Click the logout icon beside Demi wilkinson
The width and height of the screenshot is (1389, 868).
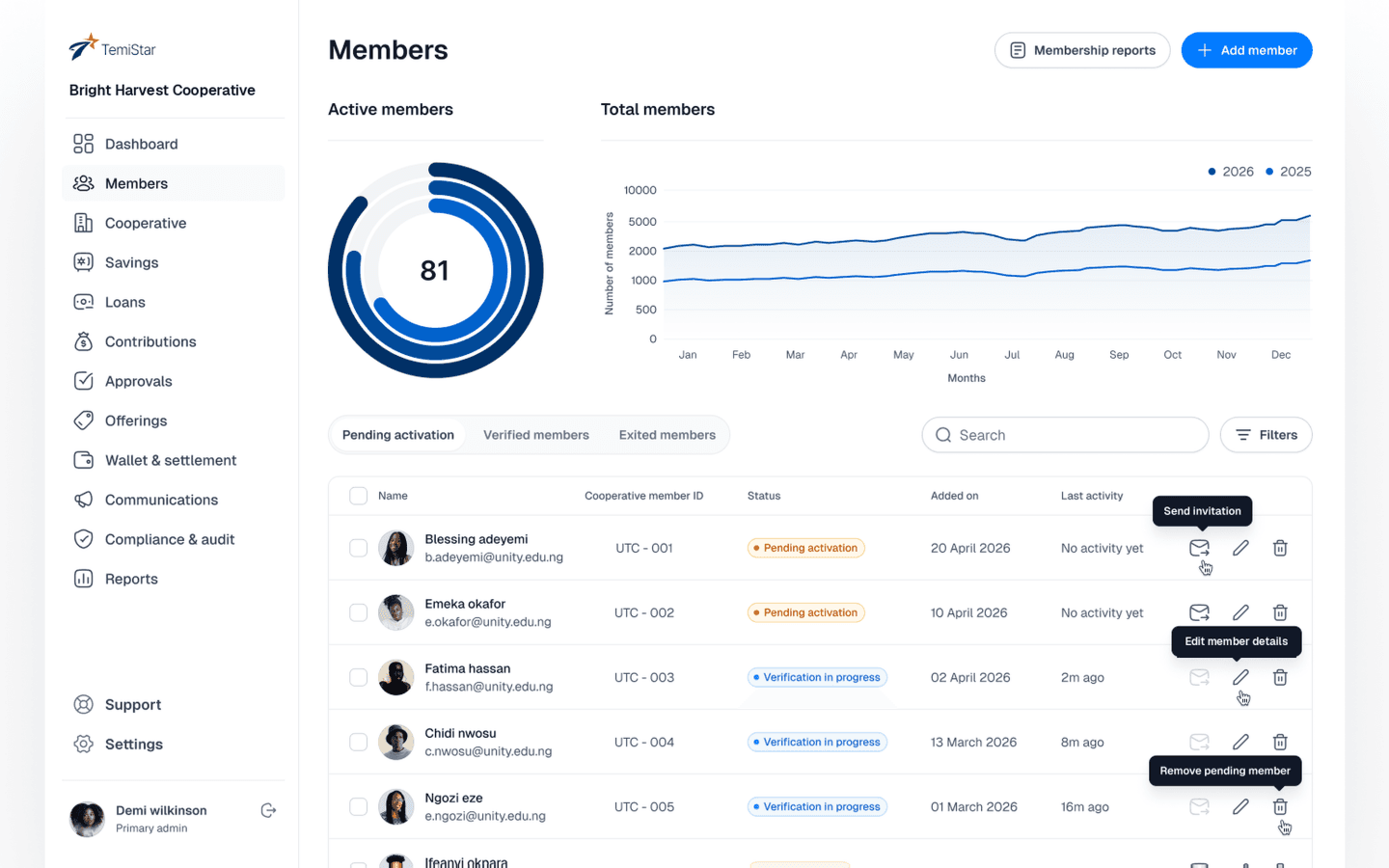point(268,810)
